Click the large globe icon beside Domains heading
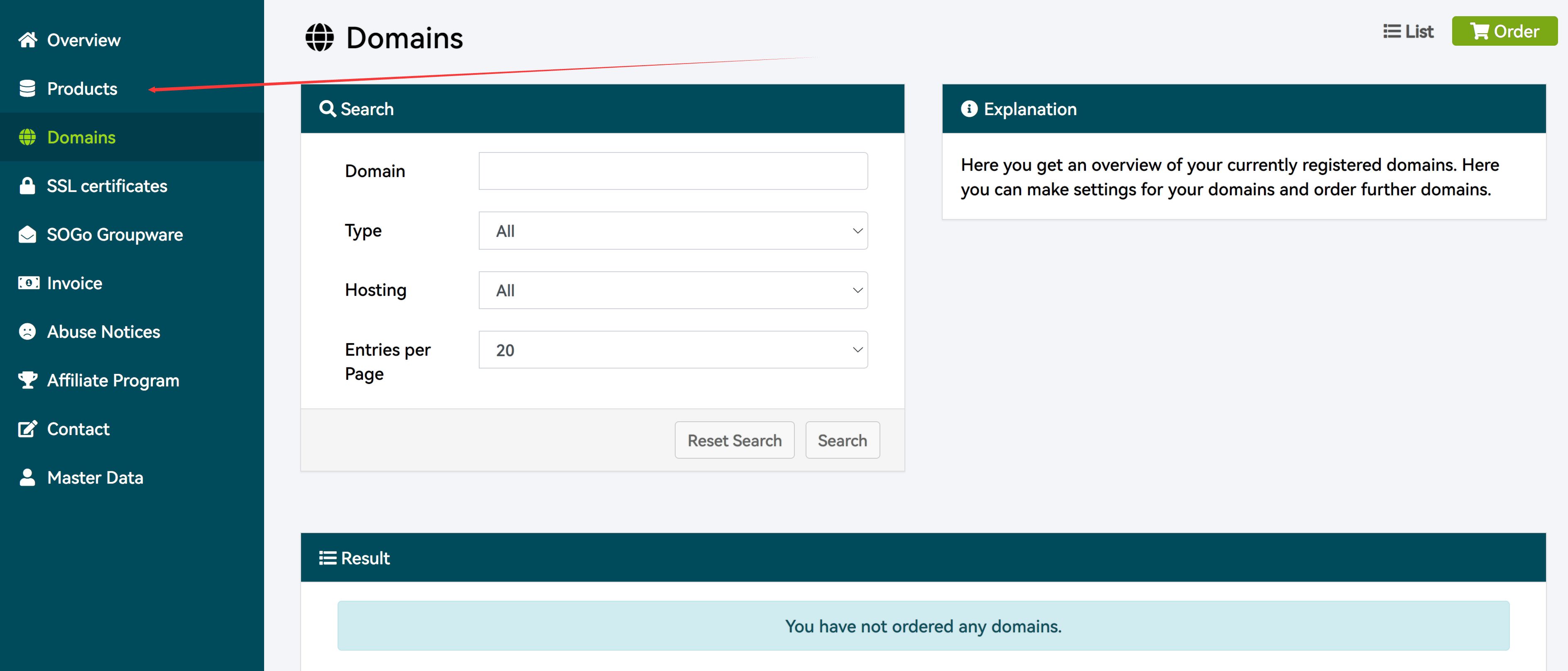Screen dimensions: 1568x671 (x=320, y=38)
